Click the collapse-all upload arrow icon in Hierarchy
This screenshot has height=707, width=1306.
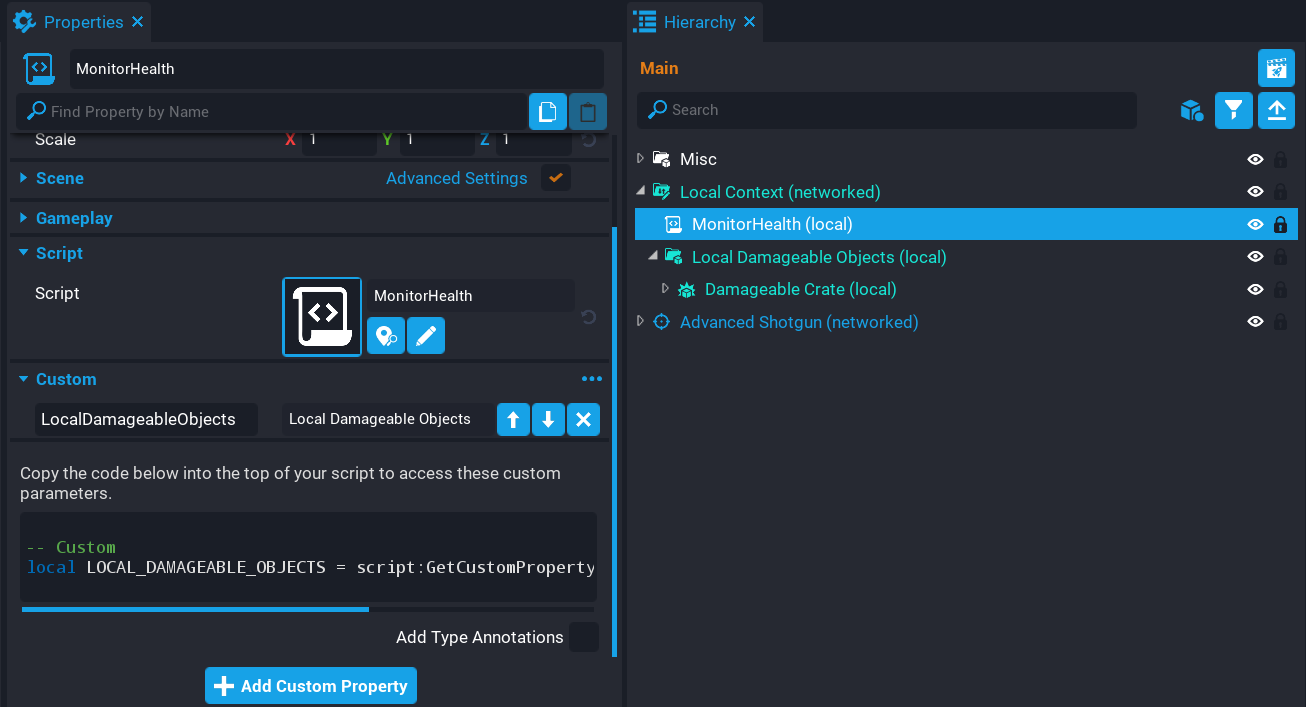[1276, 110]
